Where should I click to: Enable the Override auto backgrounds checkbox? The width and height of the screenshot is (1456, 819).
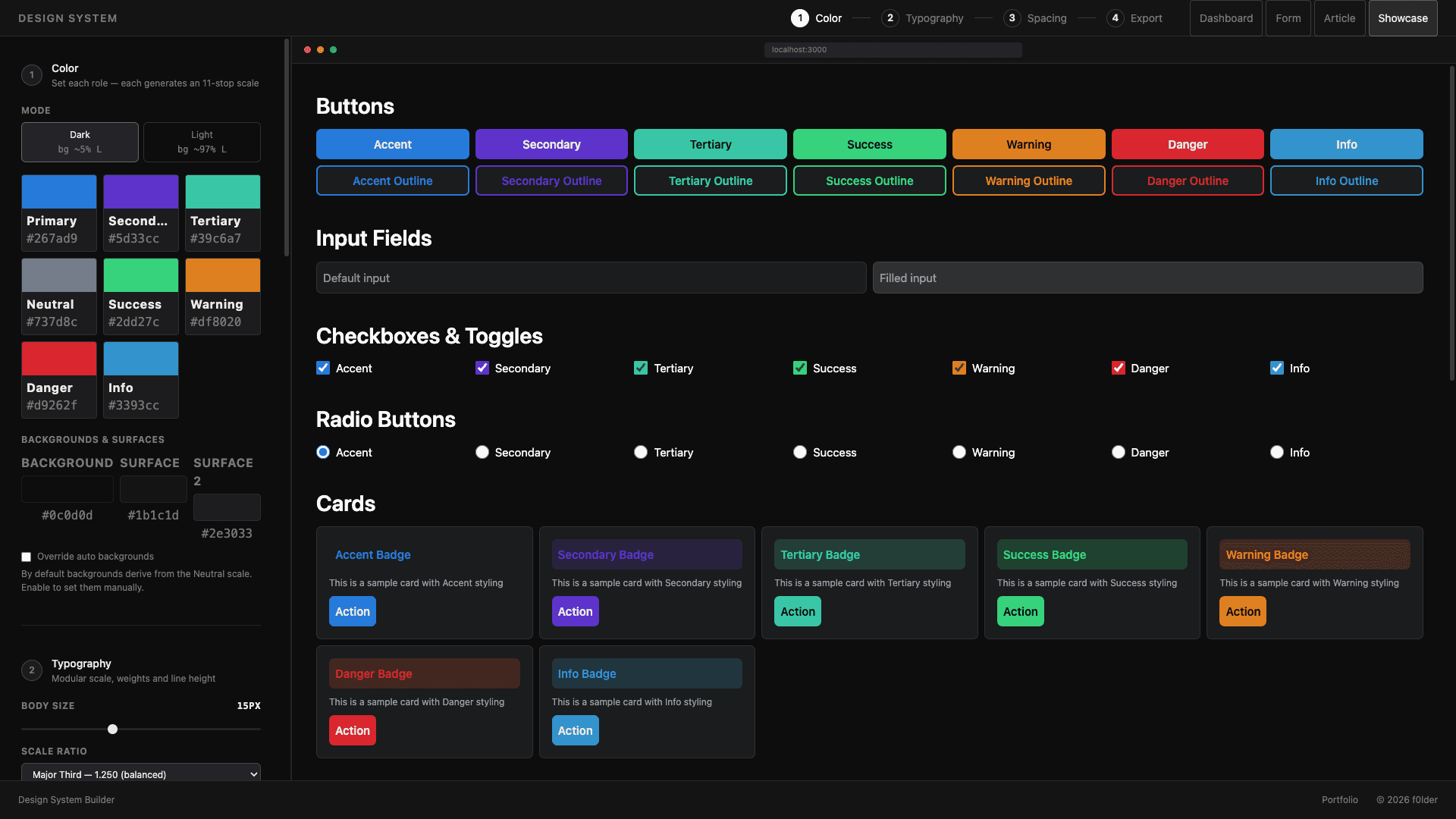click(x=26, y=557)
